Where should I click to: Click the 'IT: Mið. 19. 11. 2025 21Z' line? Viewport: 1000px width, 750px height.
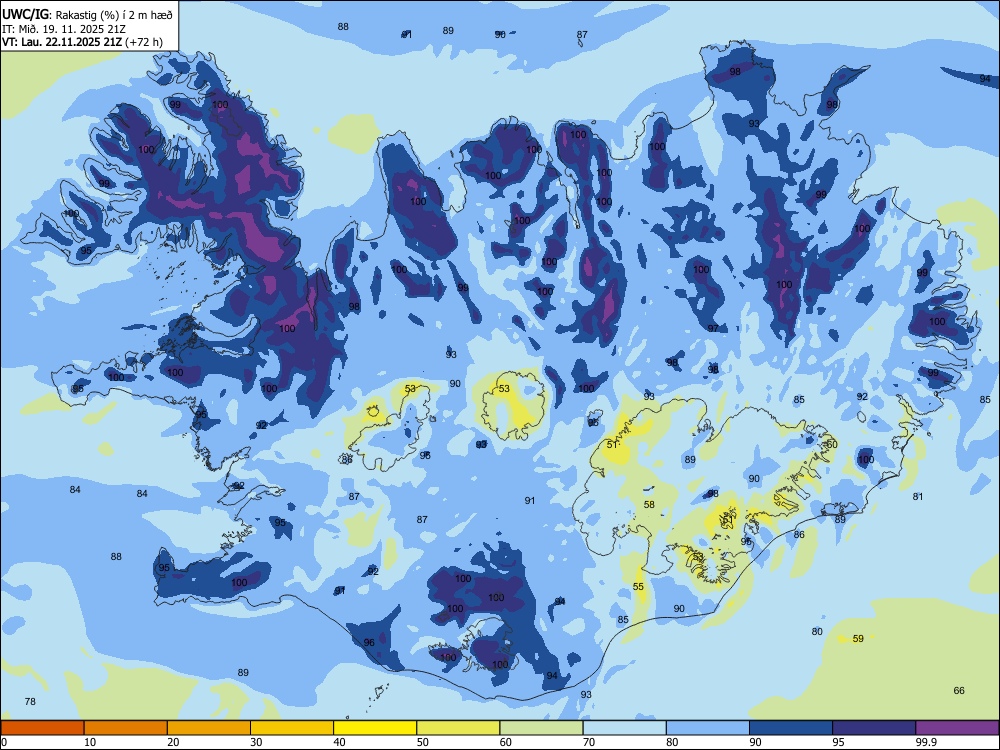pos(64,29)
